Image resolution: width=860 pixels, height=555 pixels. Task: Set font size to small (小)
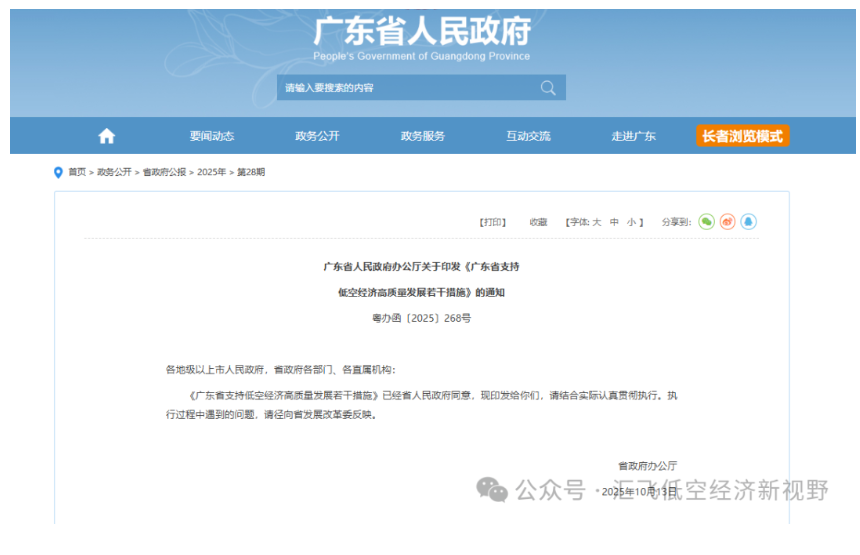(632, 222)
